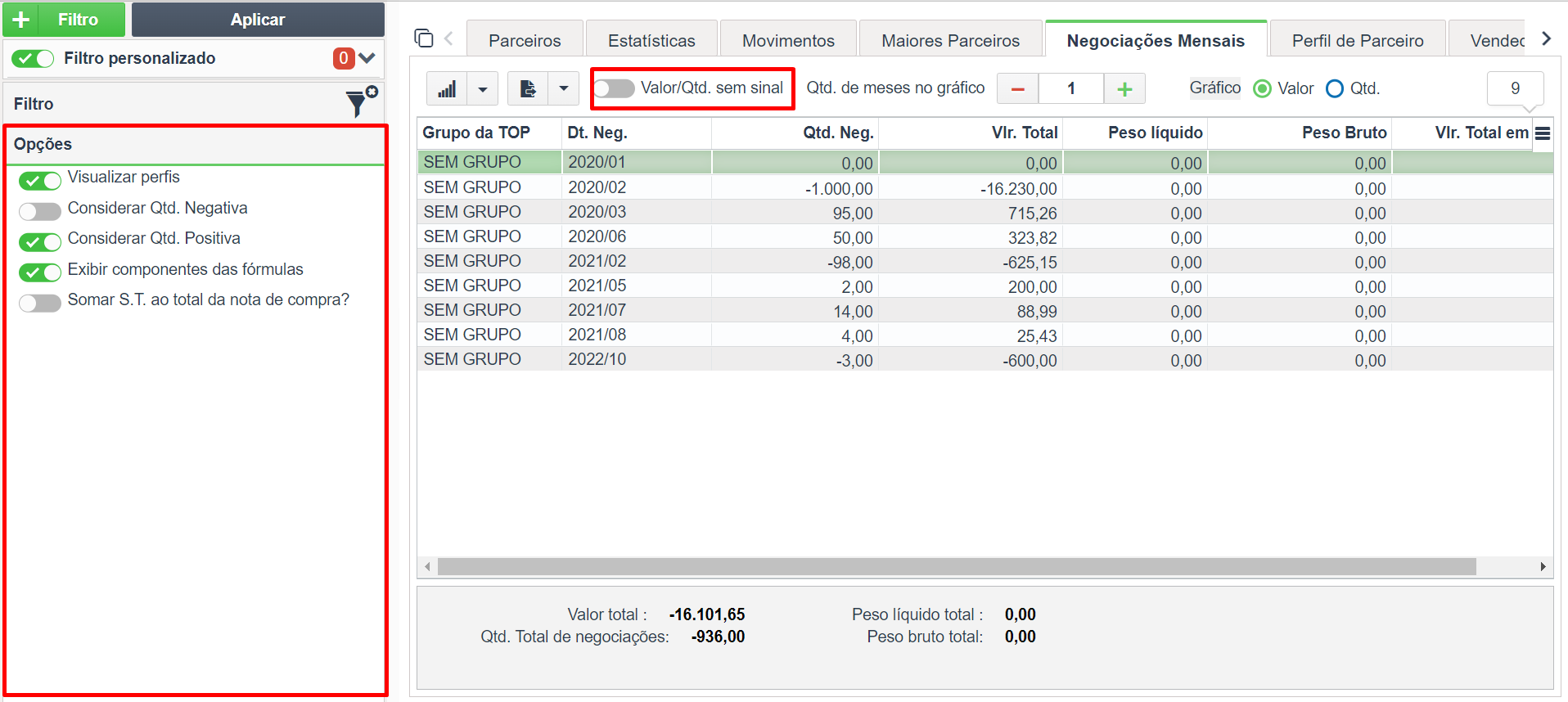Click the value -16.230,00 cell
The width and height of the screenshot is (1568, 702).
coord(971,188)
